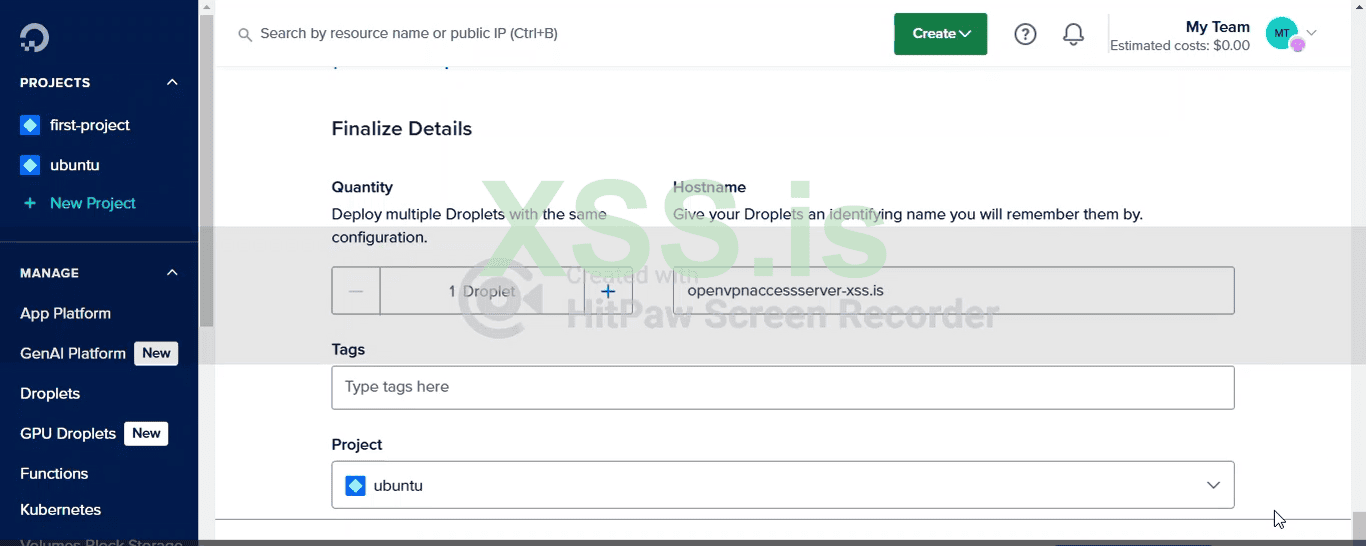Collapse the MANAGE section
This screenshot has width=1366, height=546.
[x=172, y=273]
